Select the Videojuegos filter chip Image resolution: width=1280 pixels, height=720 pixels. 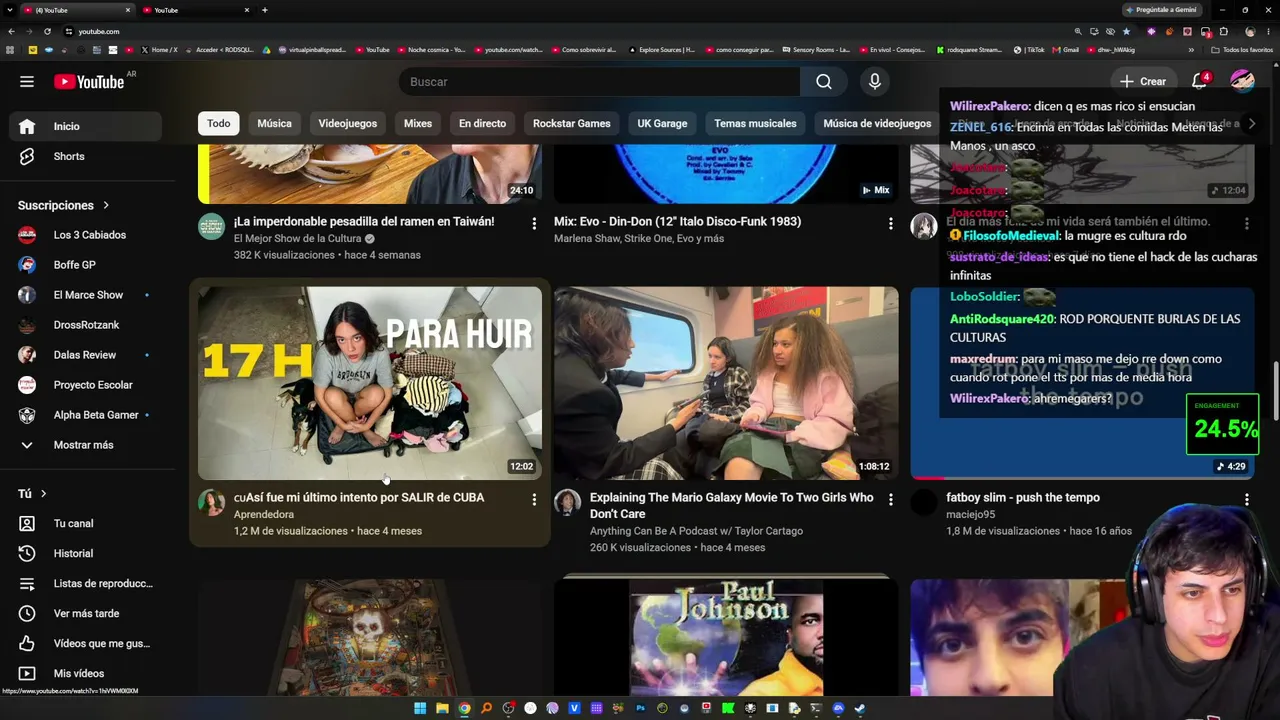coord(348,124)
